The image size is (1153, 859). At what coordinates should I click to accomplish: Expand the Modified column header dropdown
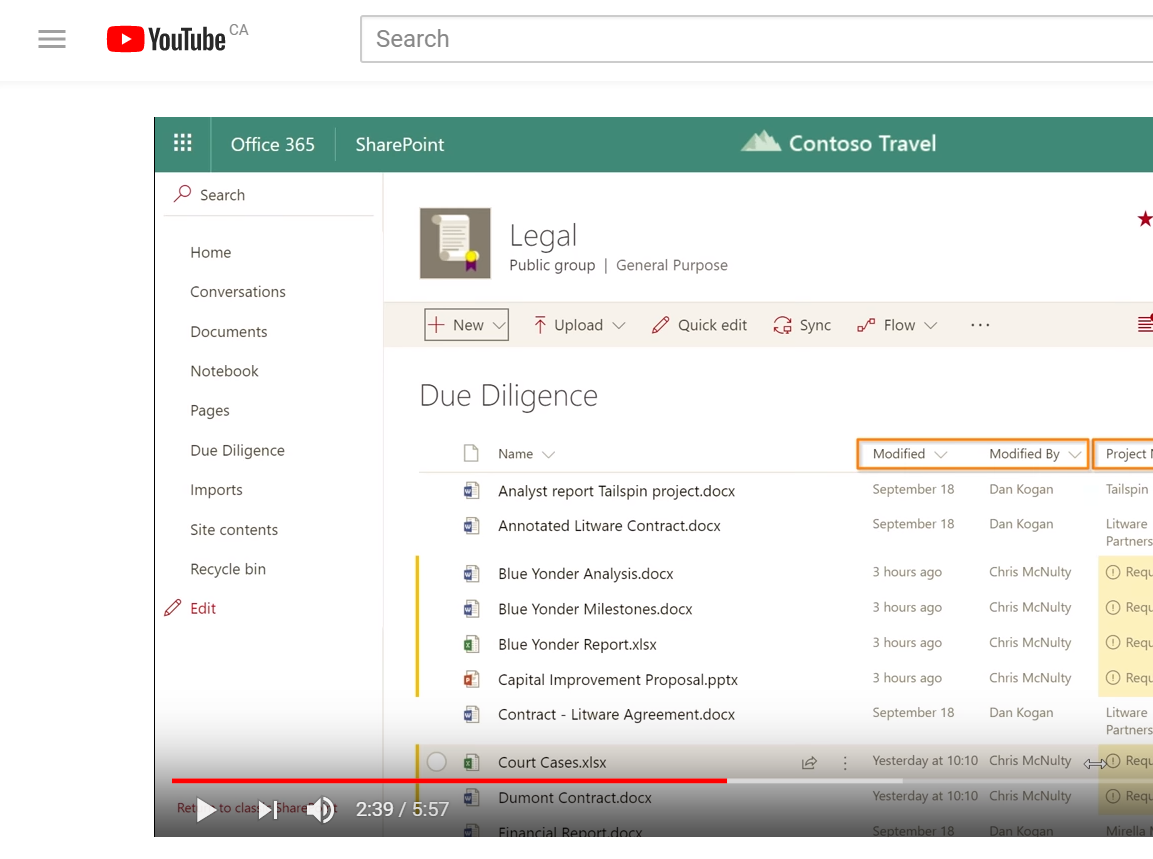coord(940,455)
